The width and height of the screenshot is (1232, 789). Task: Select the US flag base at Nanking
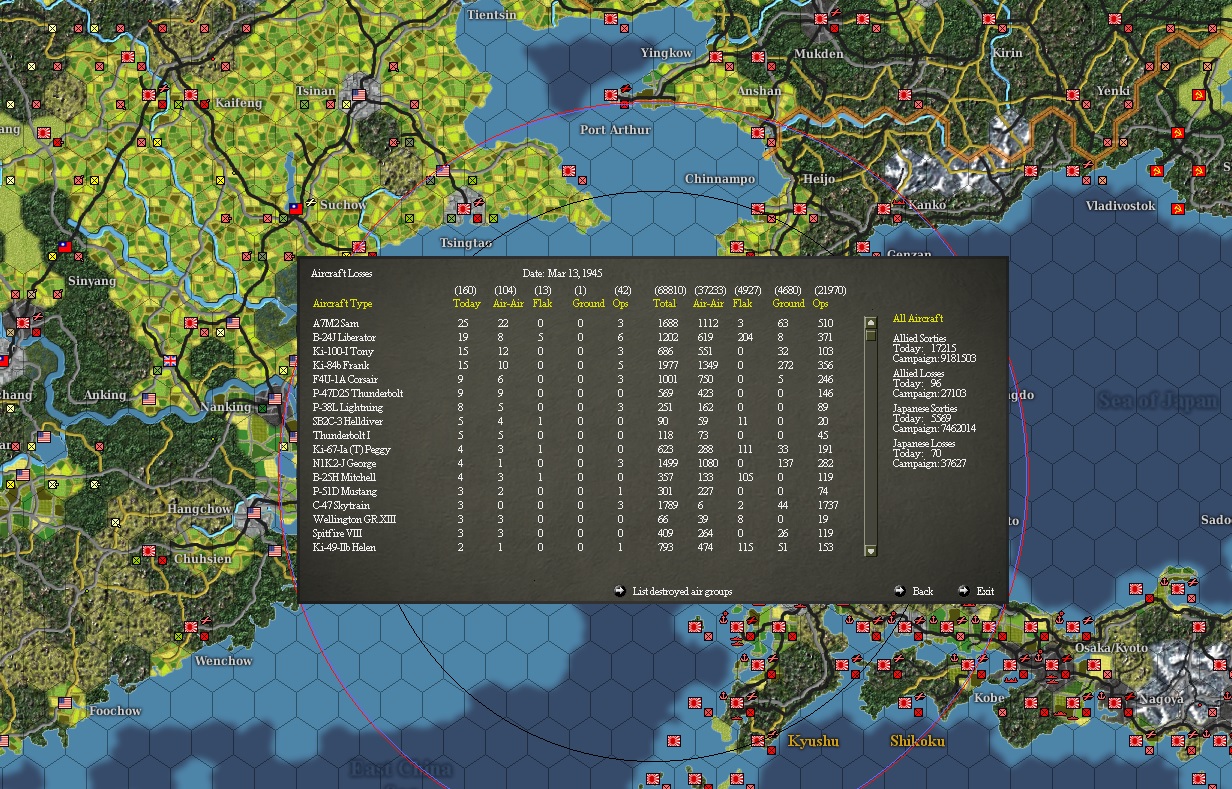pos(275,399)
